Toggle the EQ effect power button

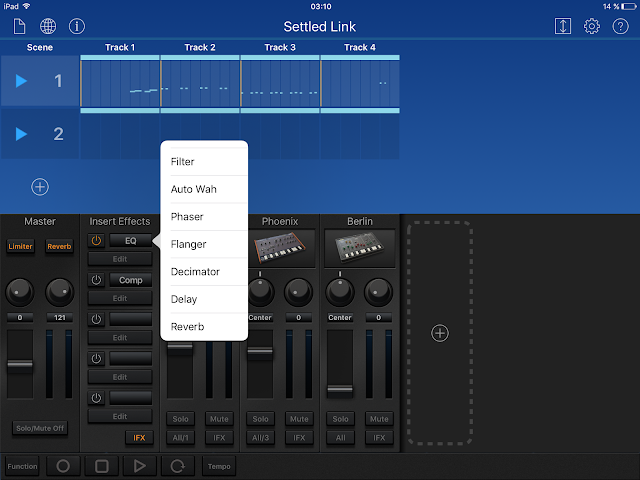tap(96, 241)
